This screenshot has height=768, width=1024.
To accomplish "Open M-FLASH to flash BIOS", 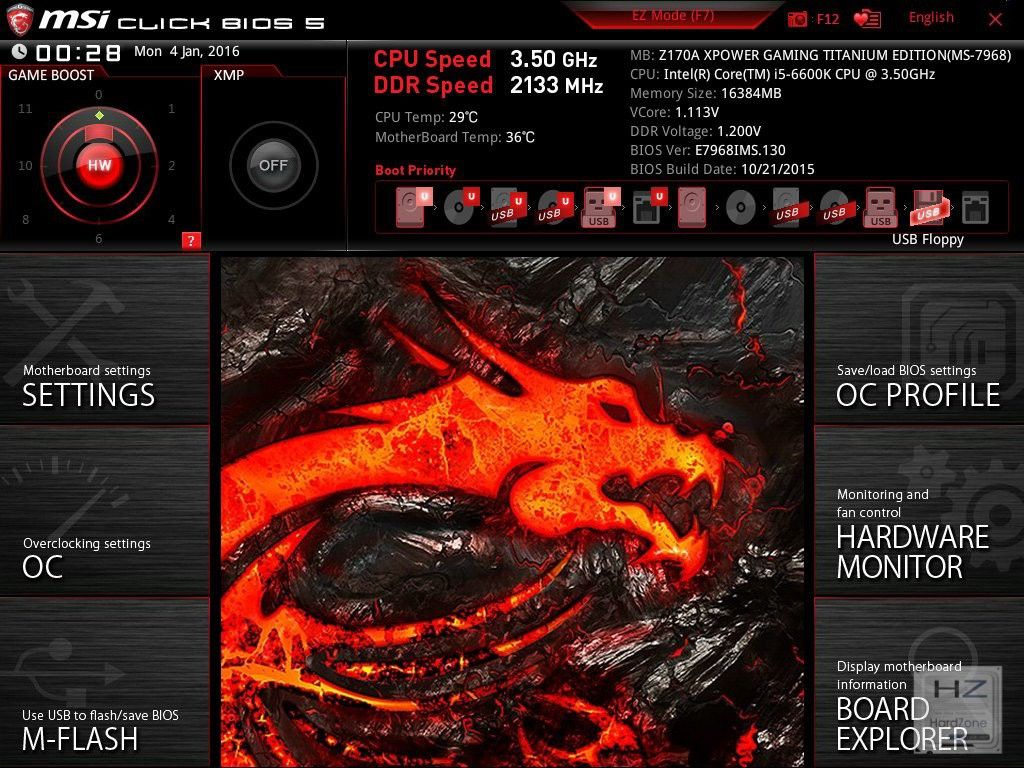I will pos(104,683).
